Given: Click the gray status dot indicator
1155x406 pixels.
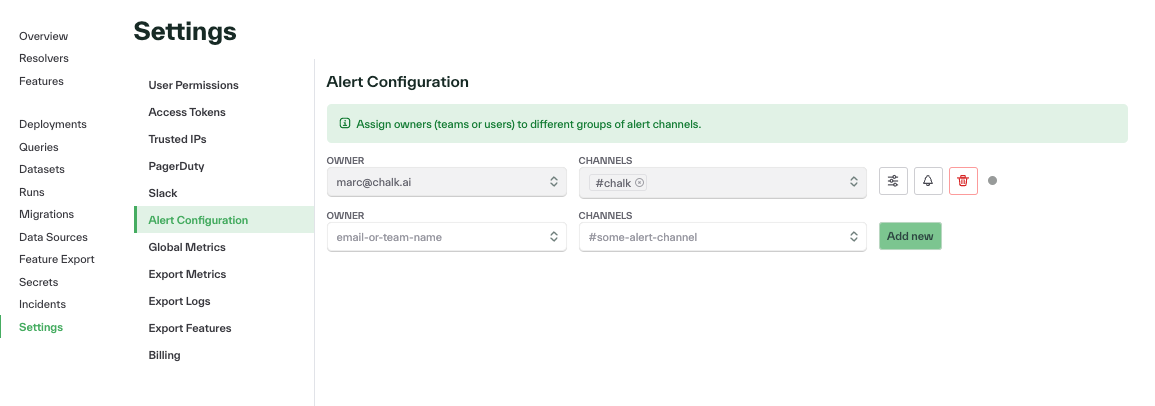Looking at the screenshot, I should [992, 181].
